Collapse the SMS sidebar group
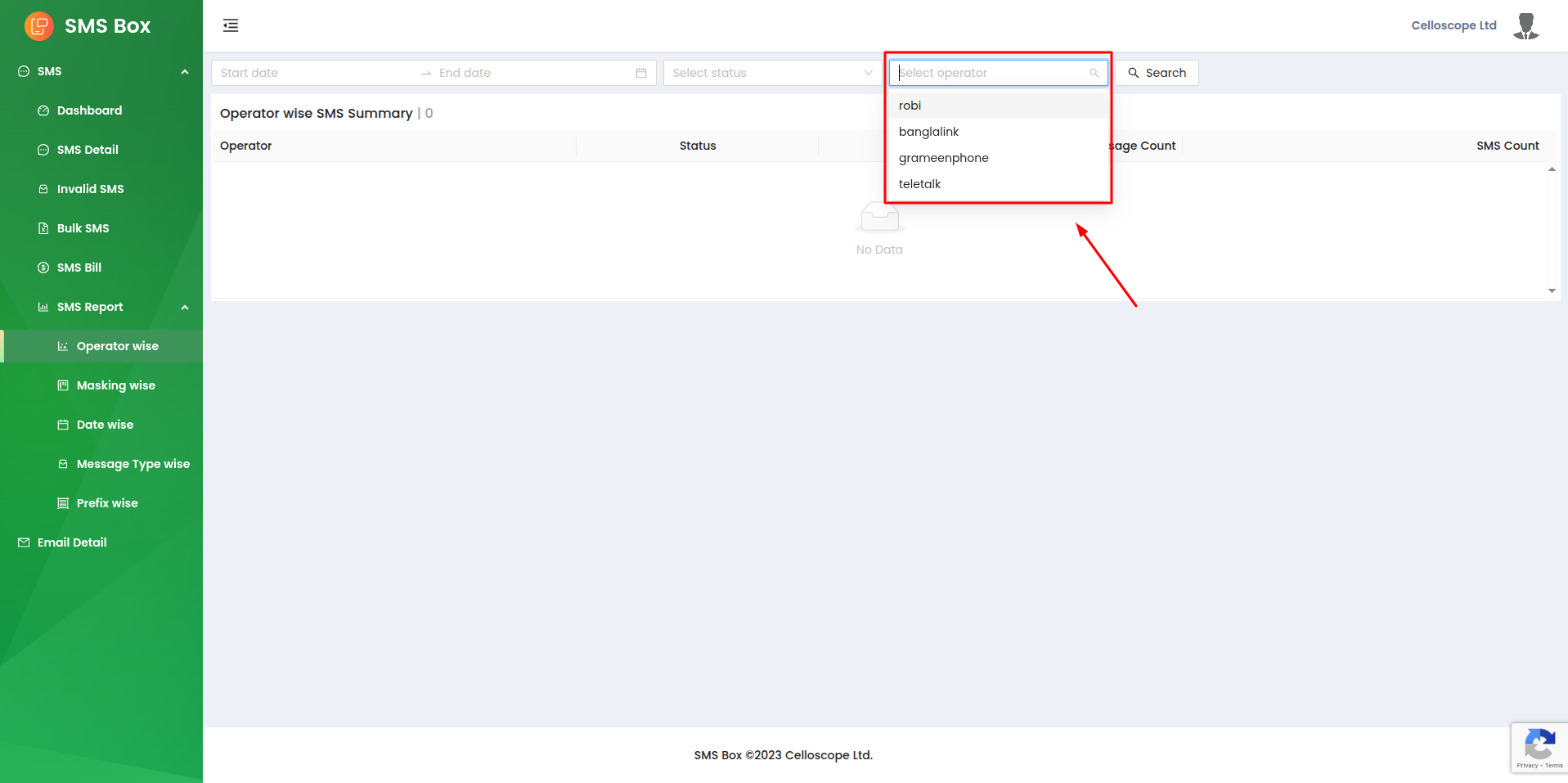1568x783 pixels. [185, 72]
